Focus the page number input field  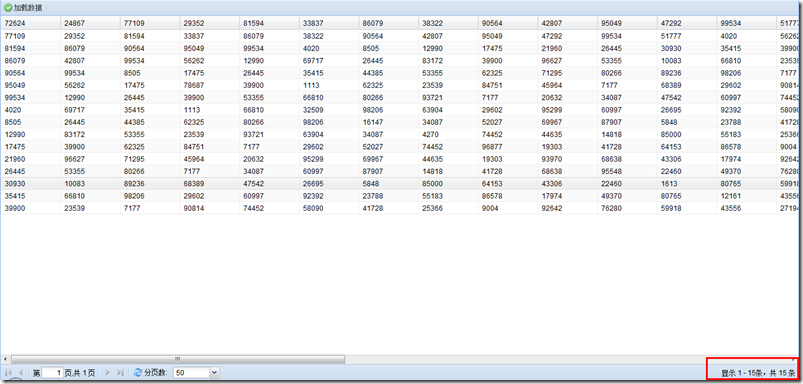click(53, 373)
